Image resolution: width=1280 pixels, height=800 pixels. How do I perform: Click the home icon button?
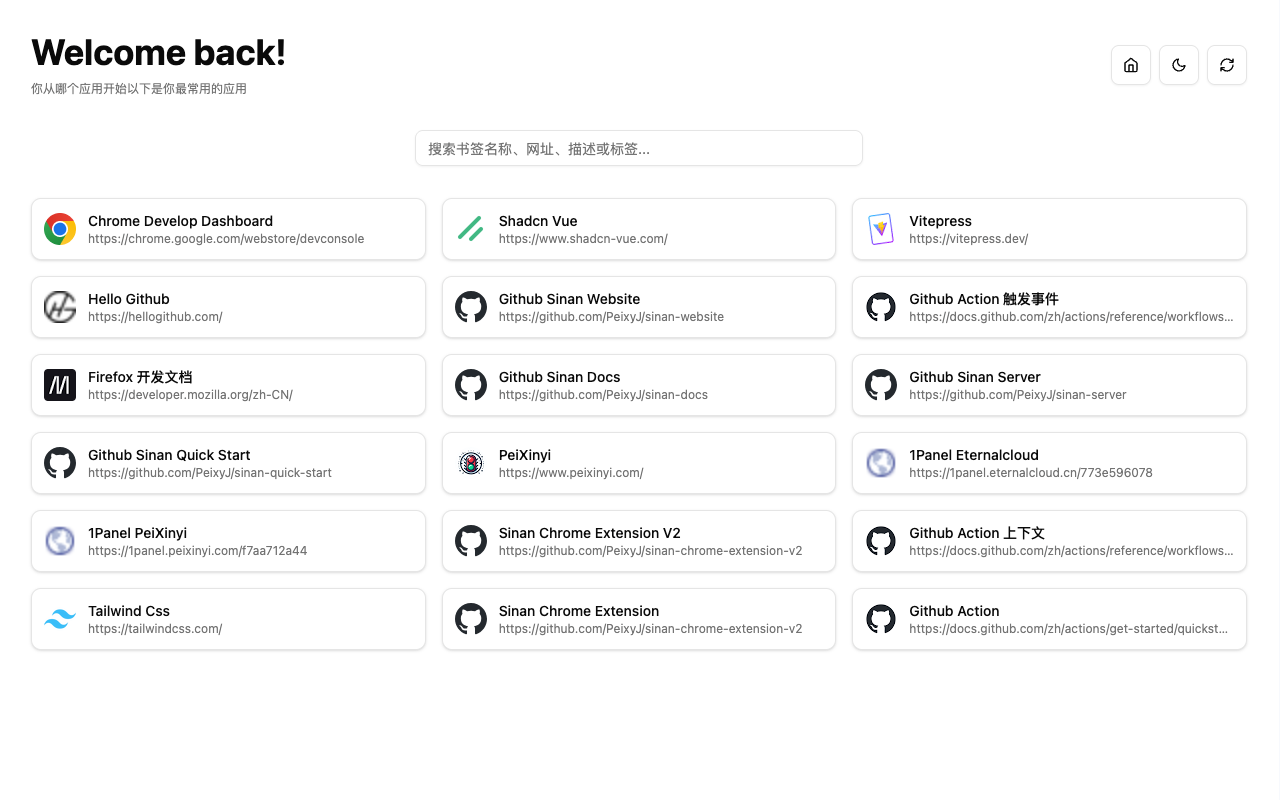coord(1131,65)
